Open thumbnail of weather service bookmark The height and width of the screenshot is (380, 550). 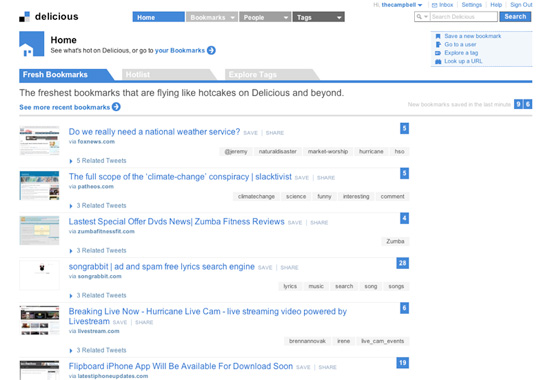click(39, 140)
